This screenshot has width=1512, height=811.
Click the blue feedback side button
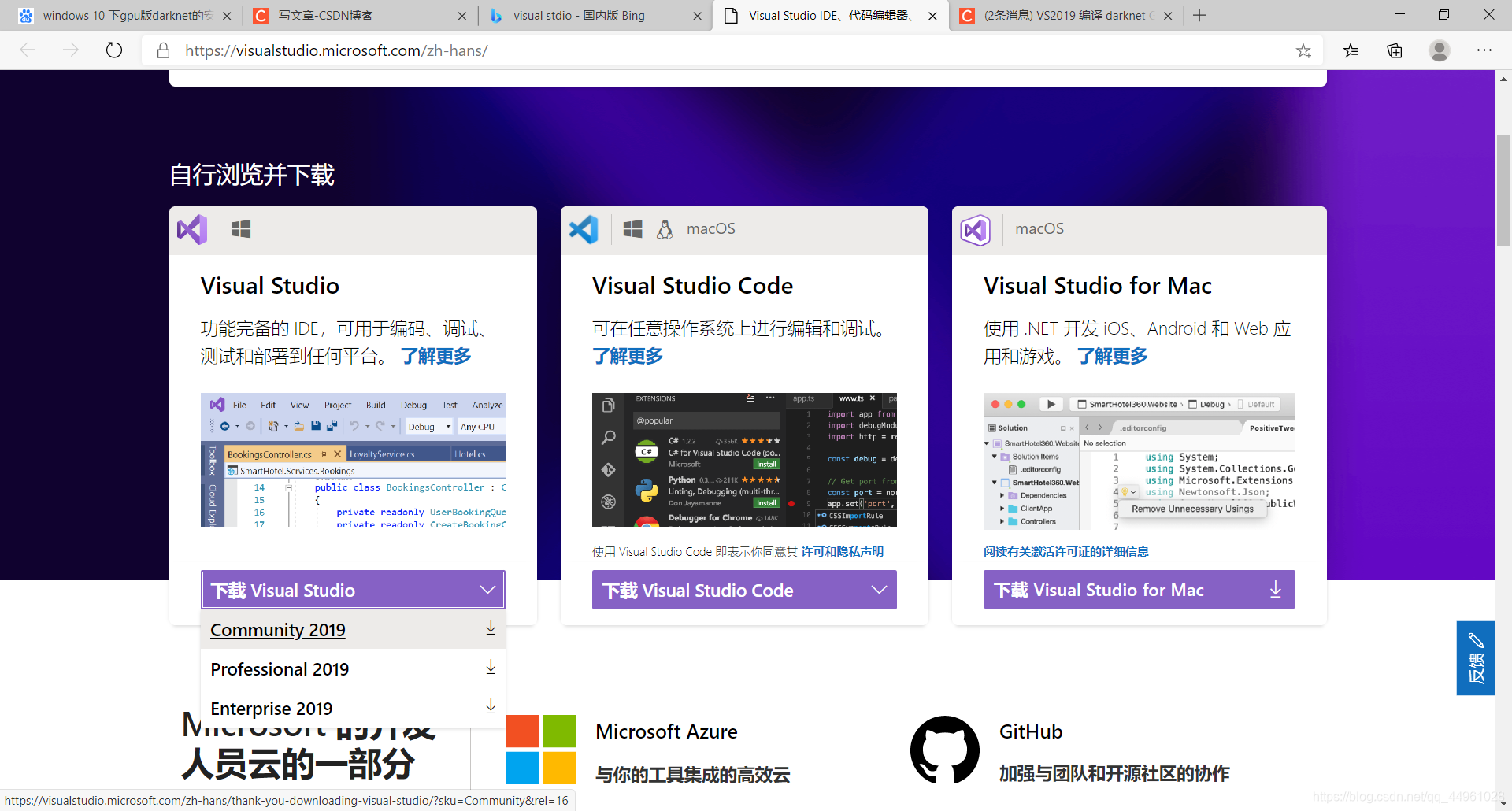pyautogui.click(x=1476, y=658)
